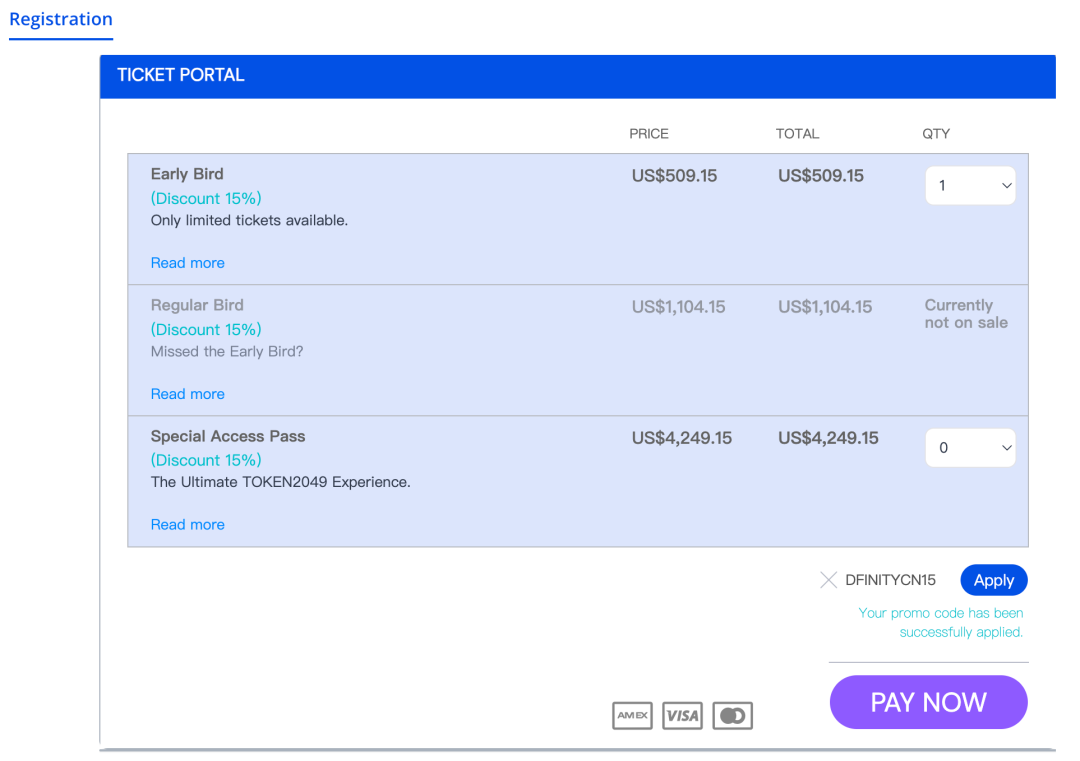
Task: Click Read more under Regular Bird
Action: click(187, 394)
